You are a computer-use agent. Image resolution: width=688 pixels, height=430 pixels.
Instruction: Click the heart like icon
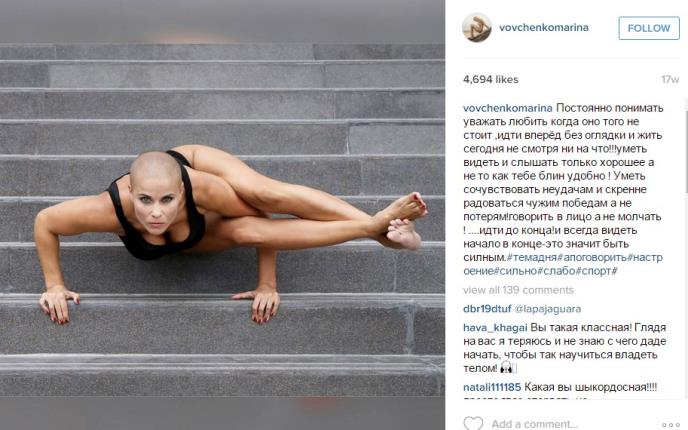[473, 423]
